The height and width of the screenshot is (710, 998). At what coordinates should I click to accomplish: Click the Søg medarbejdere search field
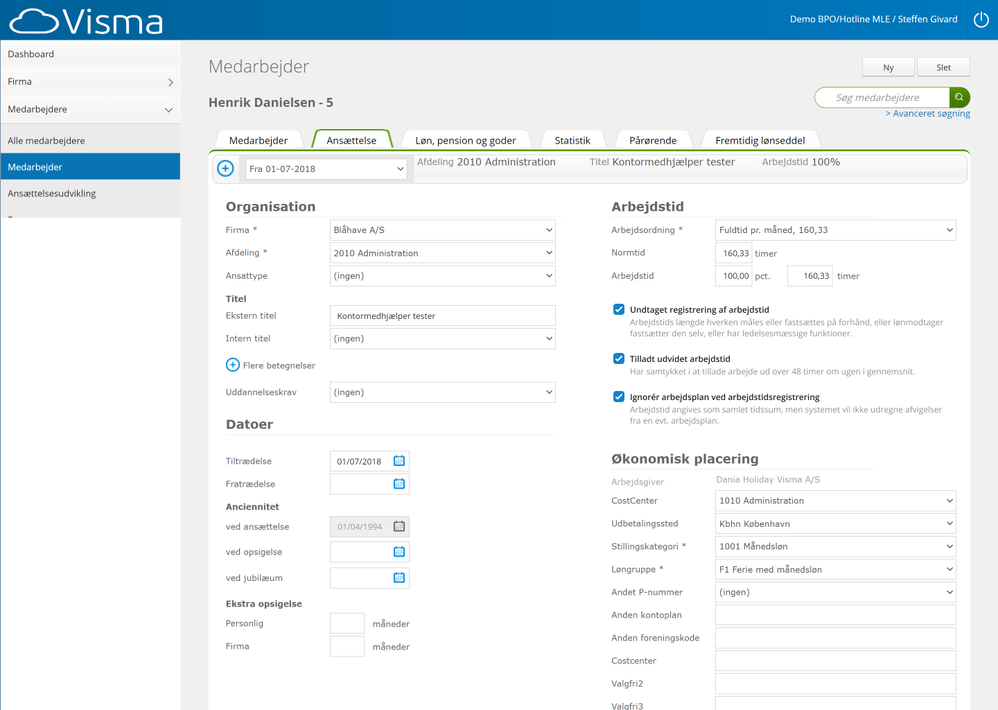point(883,97)
